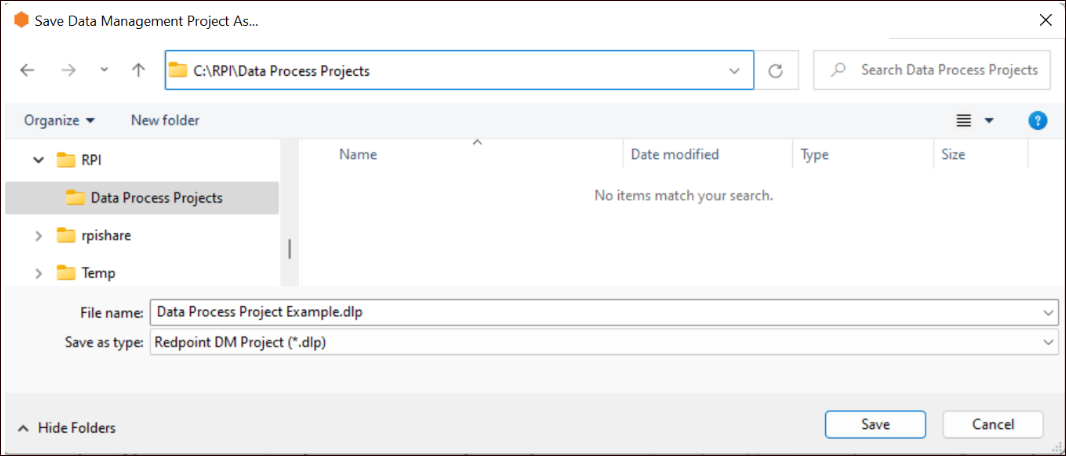Open the Save as type dropdown
1066x456 pixels.
pyautogui.click(x=1047, y=342)
